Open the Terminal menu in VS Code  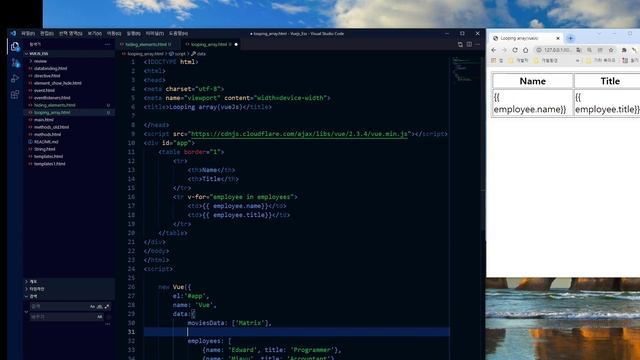pos(155,33)
